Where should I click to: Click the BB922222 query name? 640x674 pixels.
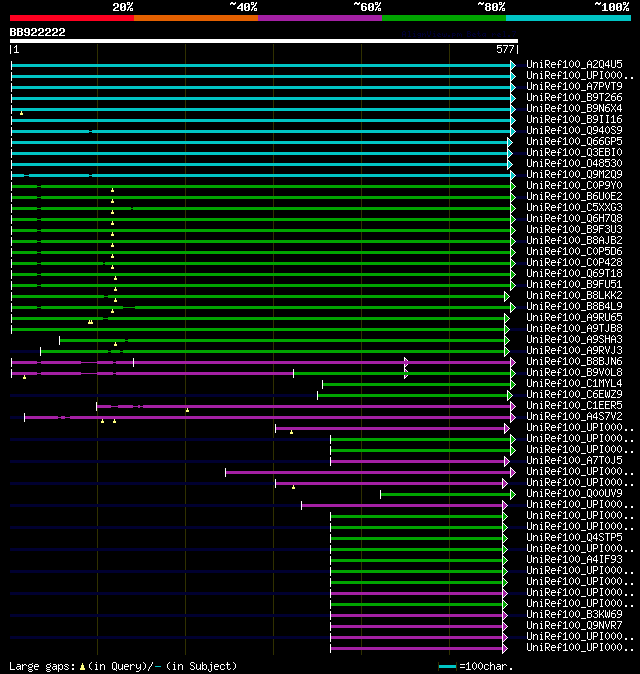(x=37, y=32)
